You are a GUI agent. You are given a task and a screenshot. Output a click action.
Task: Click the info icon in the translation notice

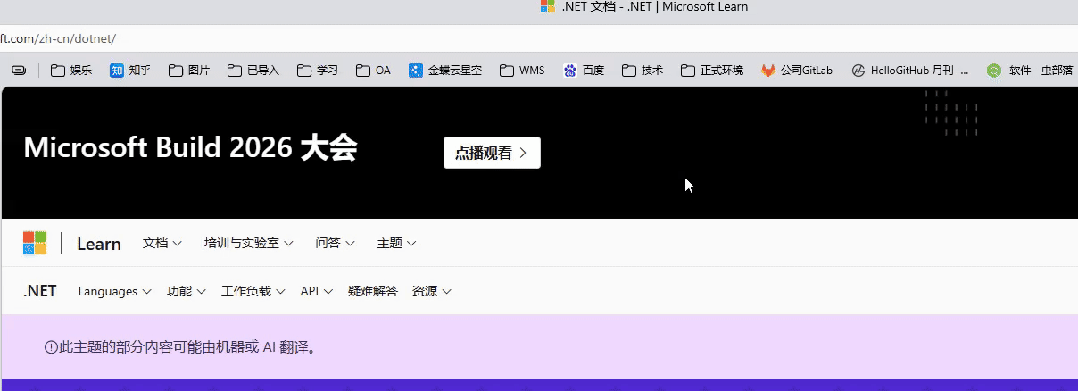pyautogui.click(x=51, y=348)
